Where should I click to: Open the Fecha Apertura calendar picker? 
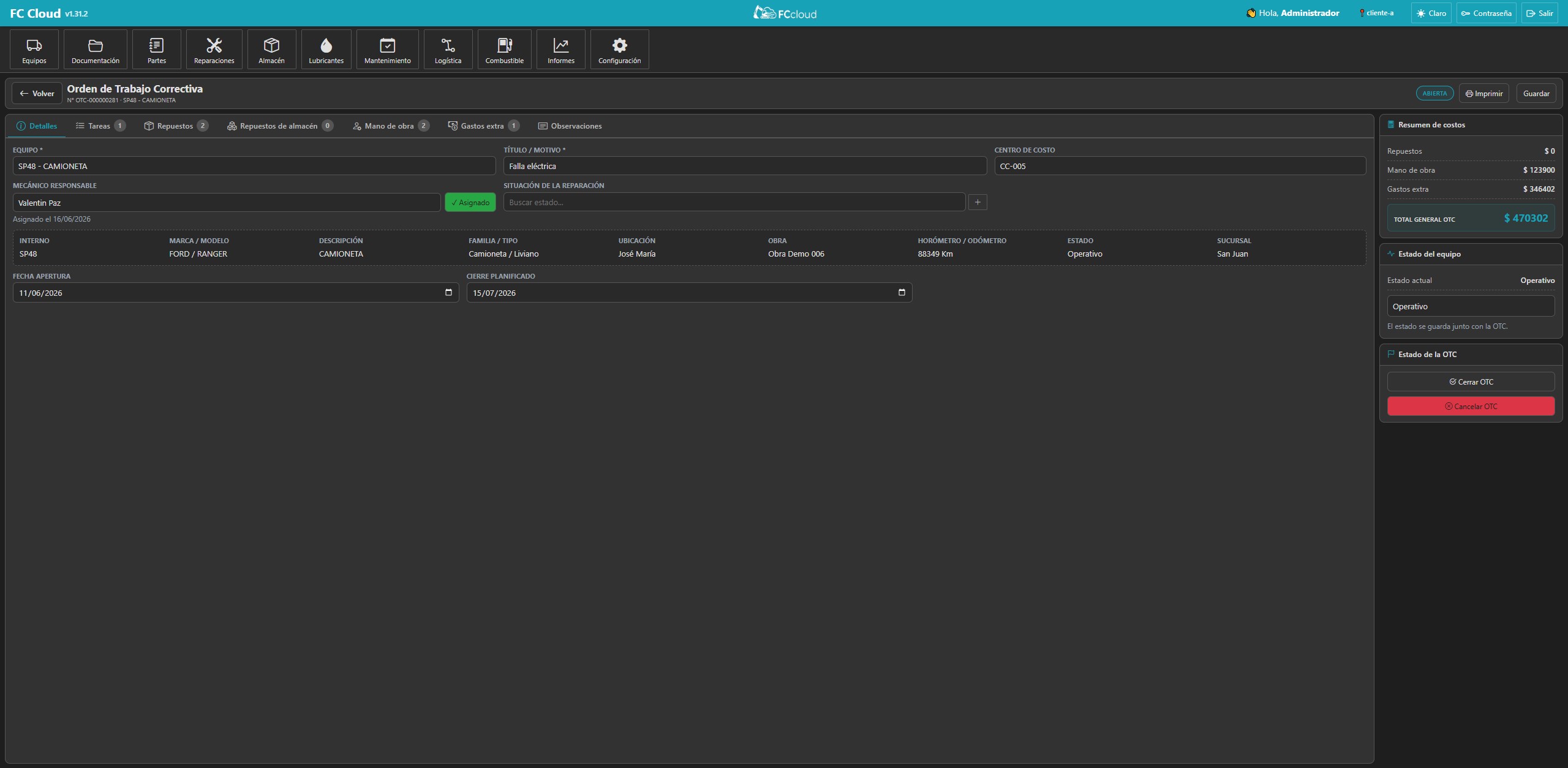[448, 293]
